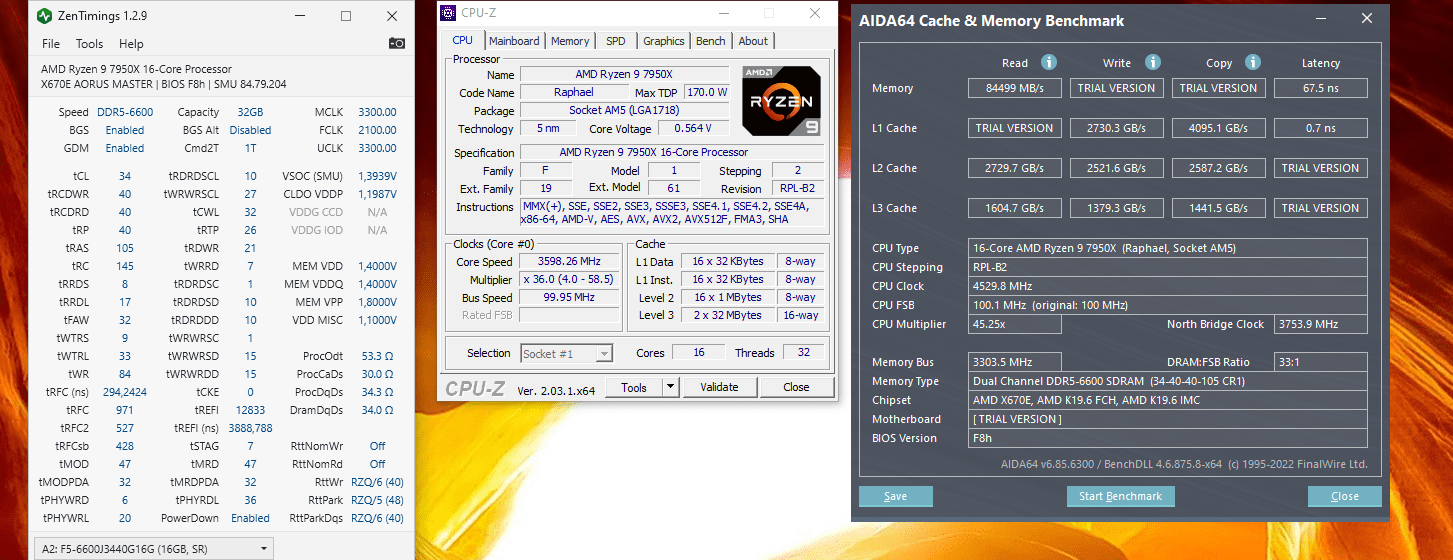The height and width of the screenshot is (560, 1453).
Task: Click the BIOS Version F8h field
Action: [x=1167, y=438]
